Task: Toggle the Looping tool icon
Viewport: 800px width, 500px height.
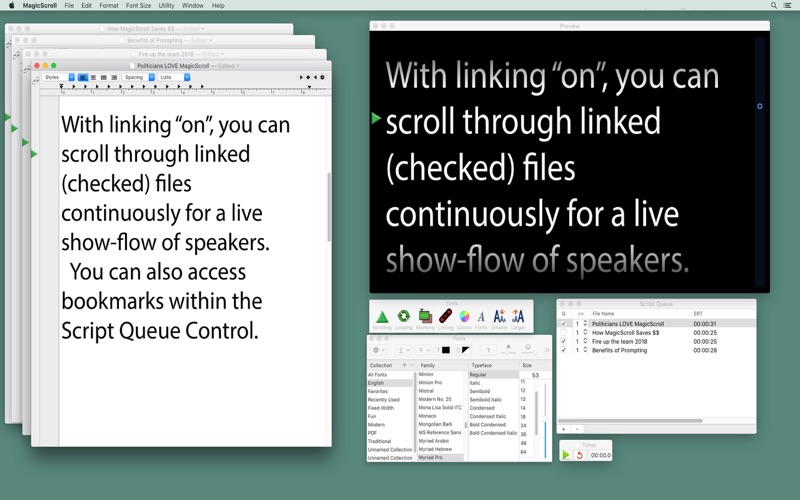Action: [x=404, y=316]
